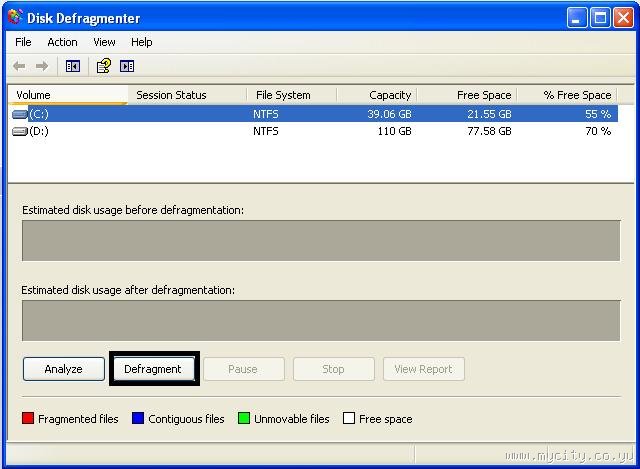Select the (C:) volume row
This screenshot has width=640, height=469.
pyautogui.click(x=315, y=114)
